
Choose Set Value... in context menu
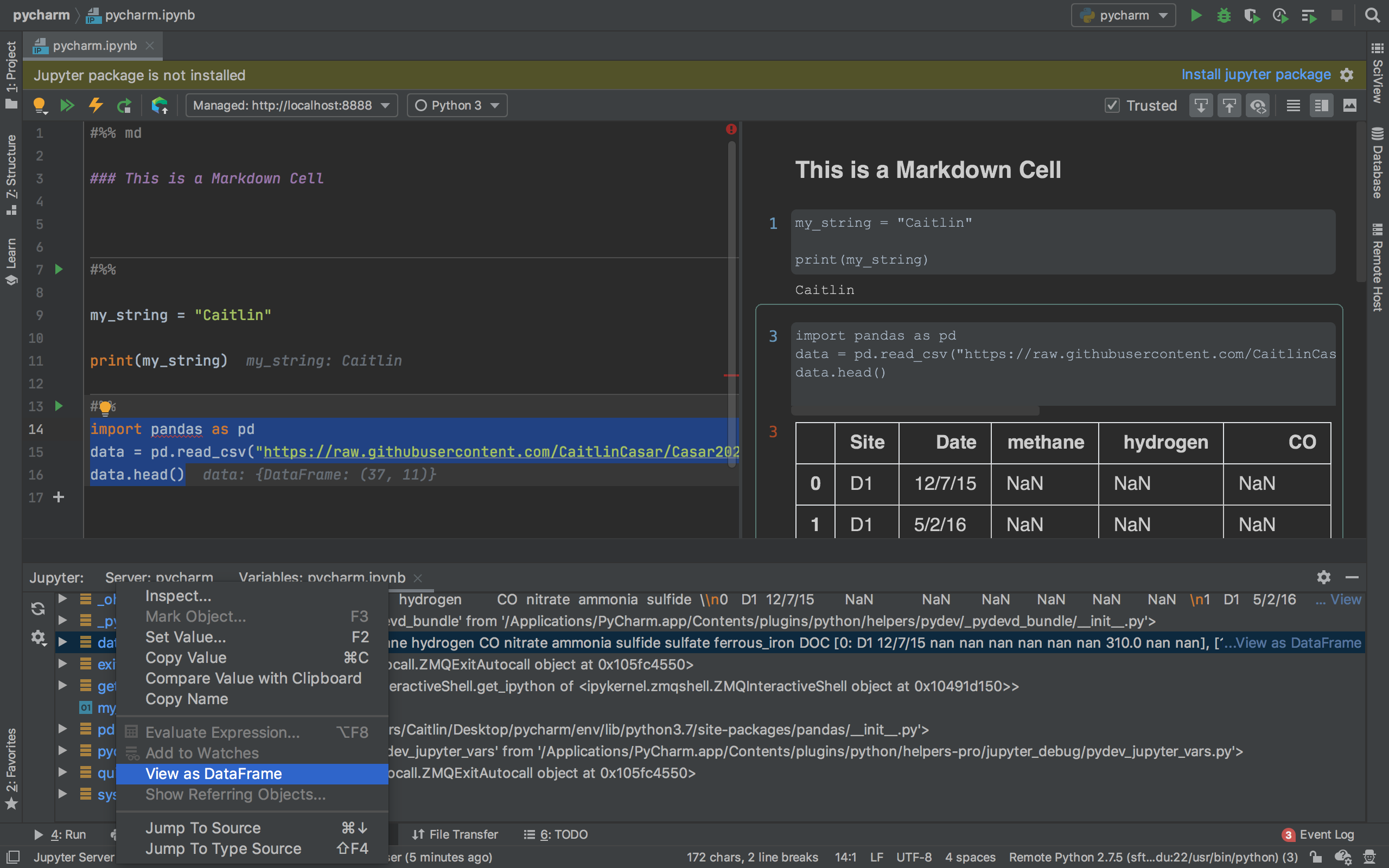252,637
